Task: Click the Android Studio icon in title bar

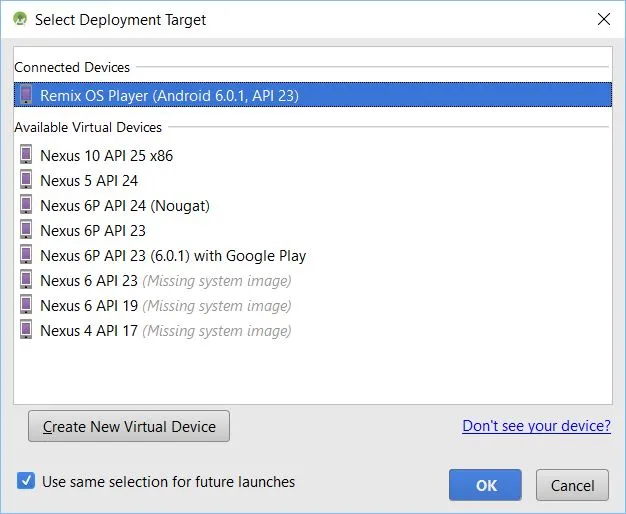Action: tap(20, 19)
